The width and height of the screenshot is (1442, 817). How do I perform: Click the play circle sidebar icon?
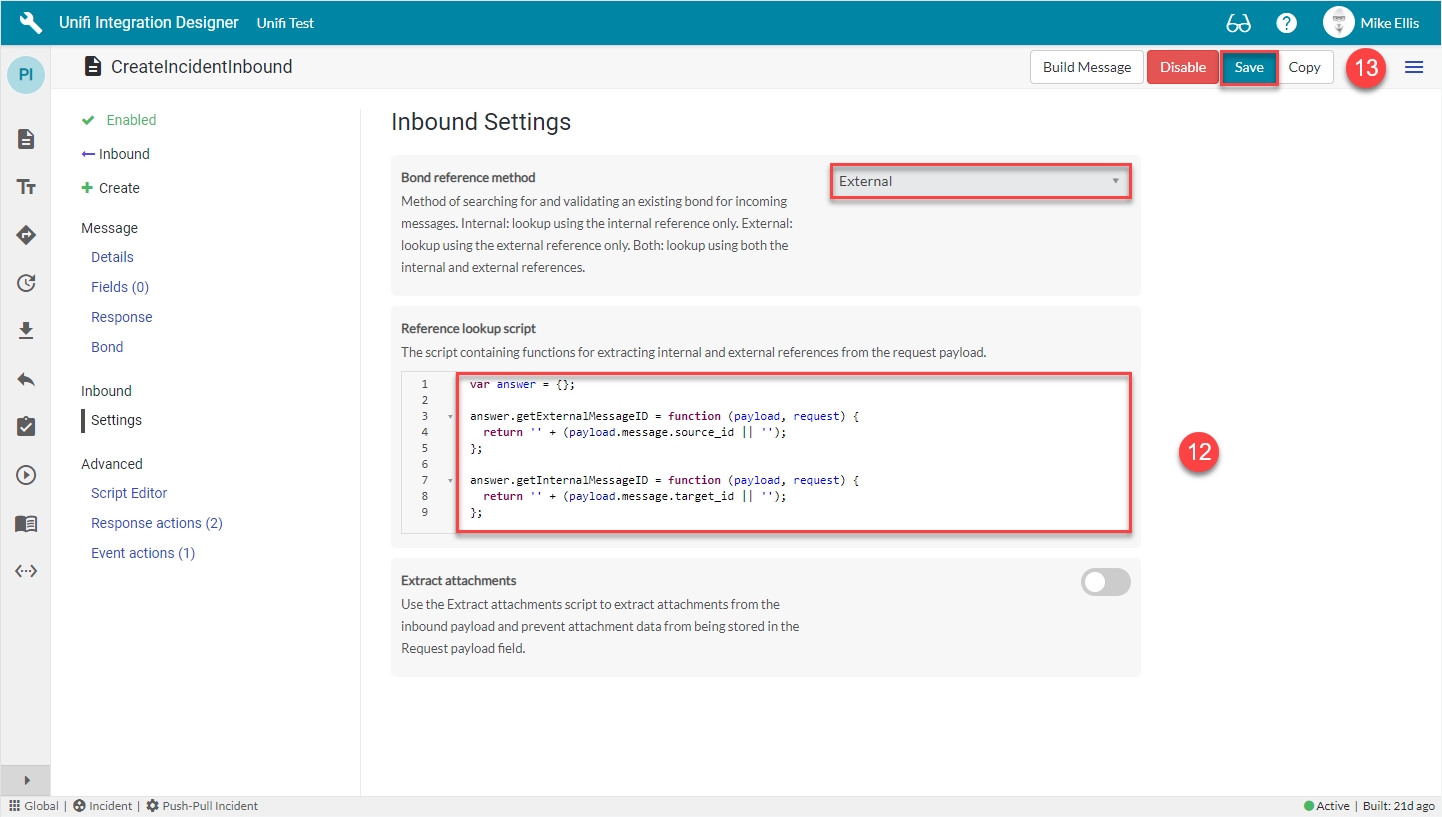[x=26, y=475]
